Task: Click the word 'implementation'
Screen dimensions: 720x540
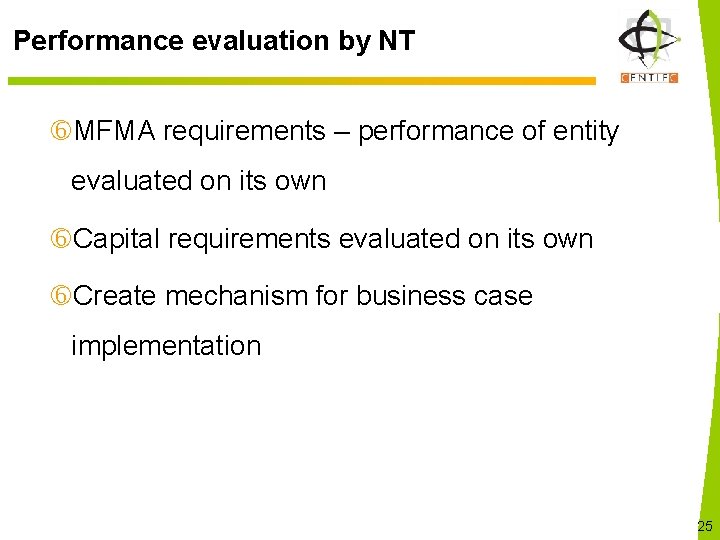Action: pos(166,346)
